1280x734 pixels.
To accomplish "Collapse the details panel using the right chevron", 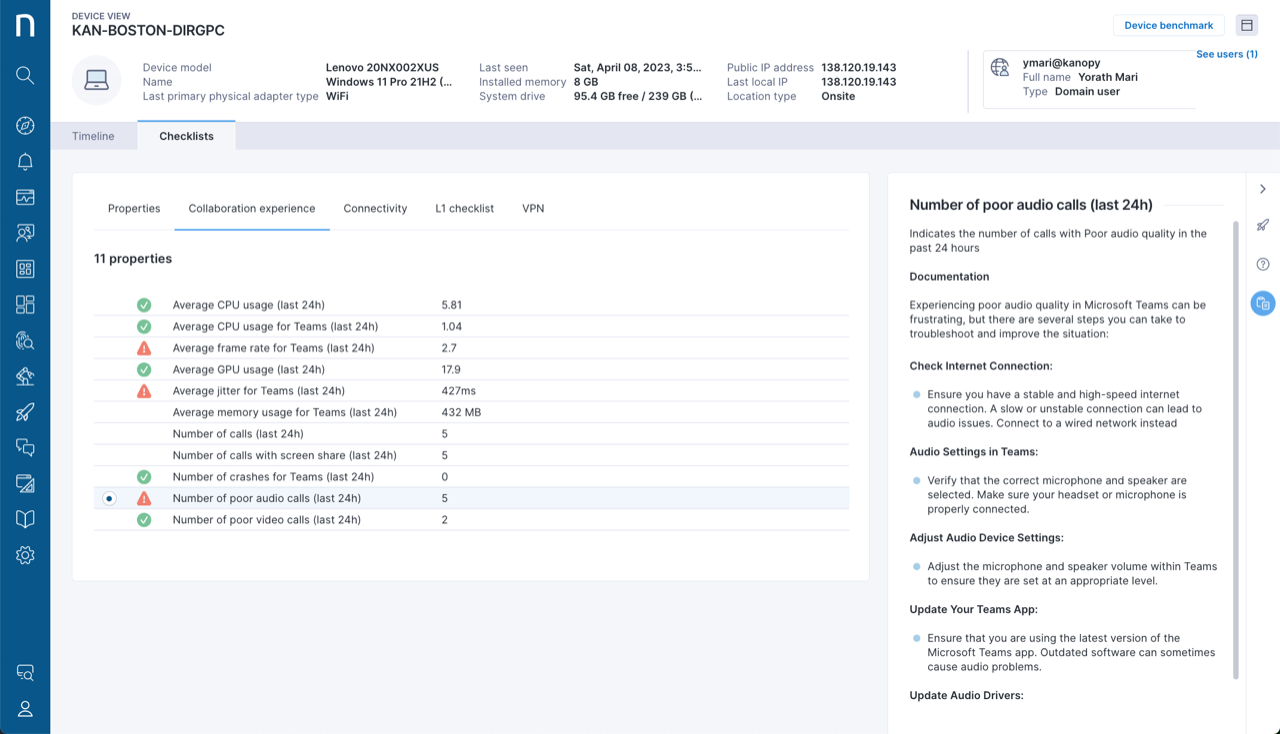I will [1262, 188].
